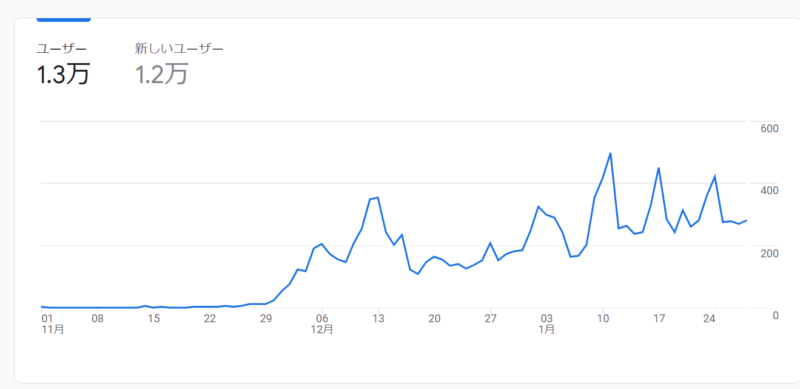The height and width of the screenshot is (389, 800).
Task: Click the blue active-tab indicator bar
Action: (x=64, y=20)
